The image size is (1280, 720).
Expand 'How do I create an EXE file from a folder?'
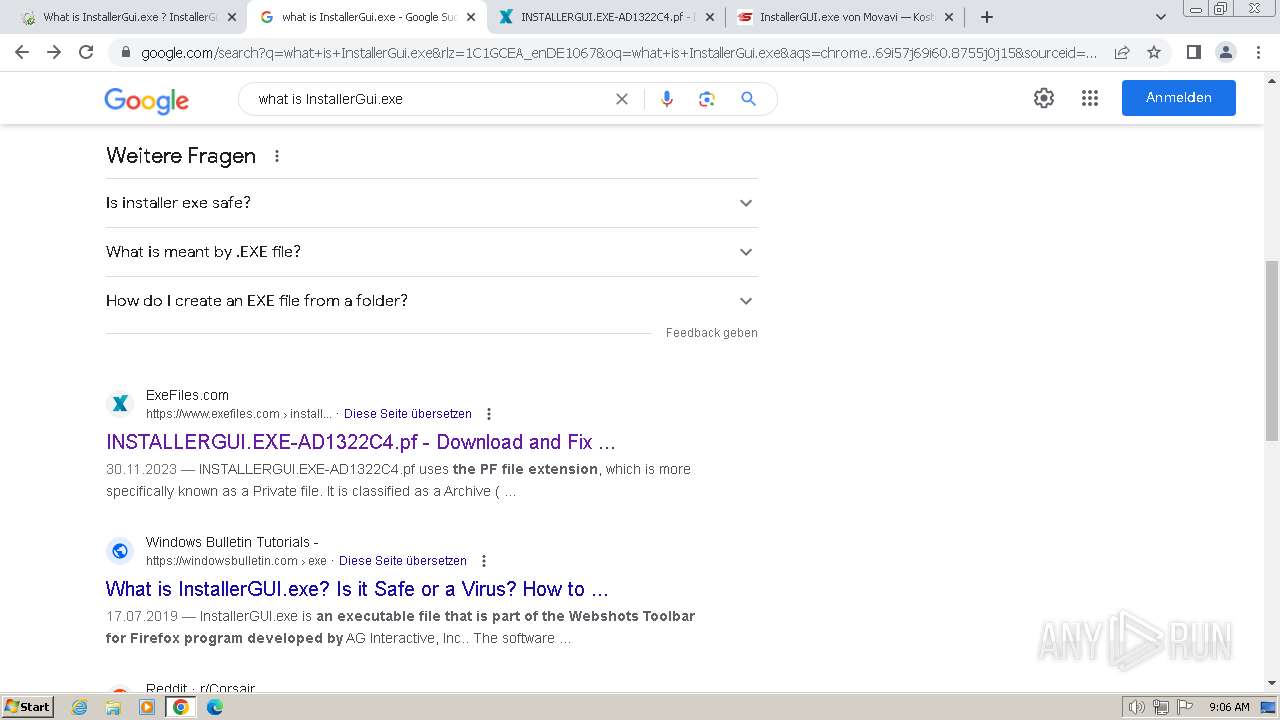(432, 301)
